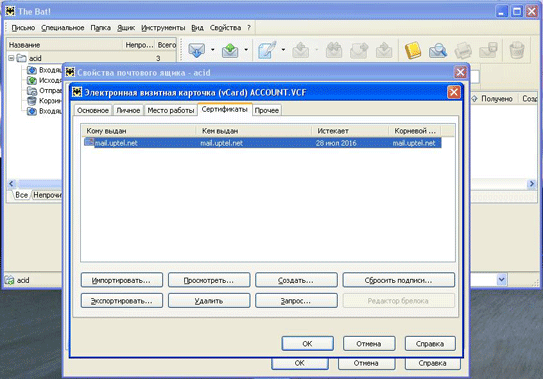Click the left arrow of horizontal scrollbar
The height and width of the screenshot is (379, 543).
[11, 184]
